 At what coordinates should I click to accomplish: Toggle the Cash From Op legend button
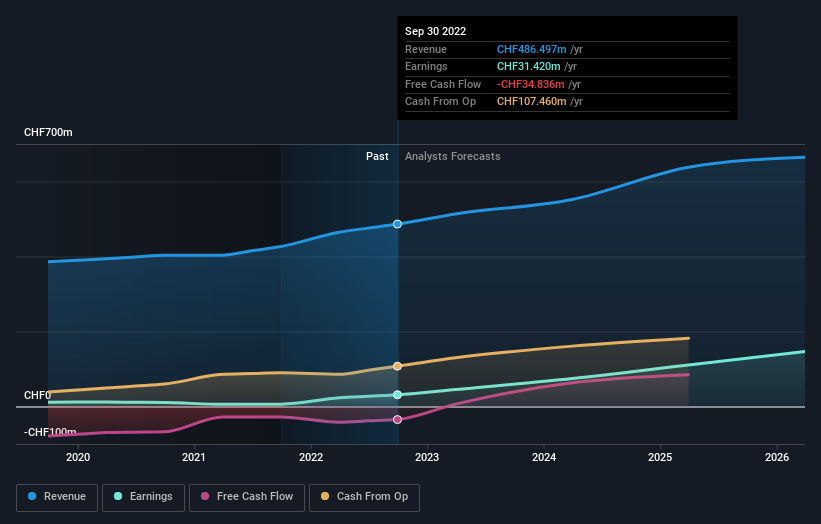pos(364,497)
